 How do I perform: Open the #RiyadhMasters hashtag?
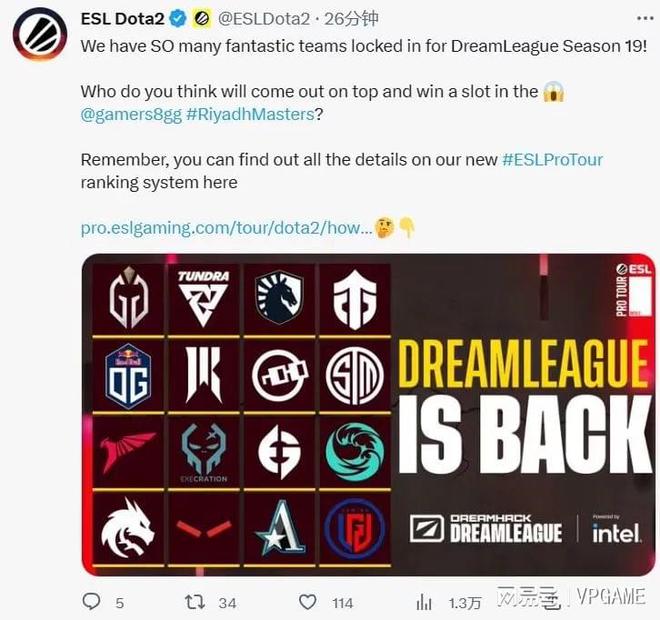click(x=250, y=114)
